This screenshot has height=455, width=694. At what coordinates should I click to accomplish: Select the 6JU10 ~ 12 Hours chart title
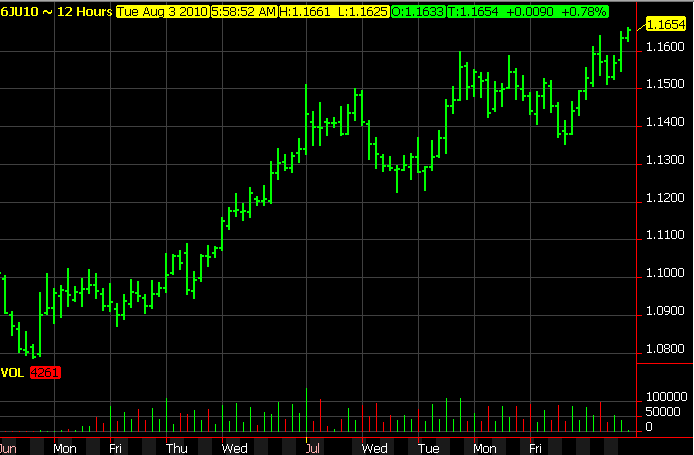tap(56, 12)
